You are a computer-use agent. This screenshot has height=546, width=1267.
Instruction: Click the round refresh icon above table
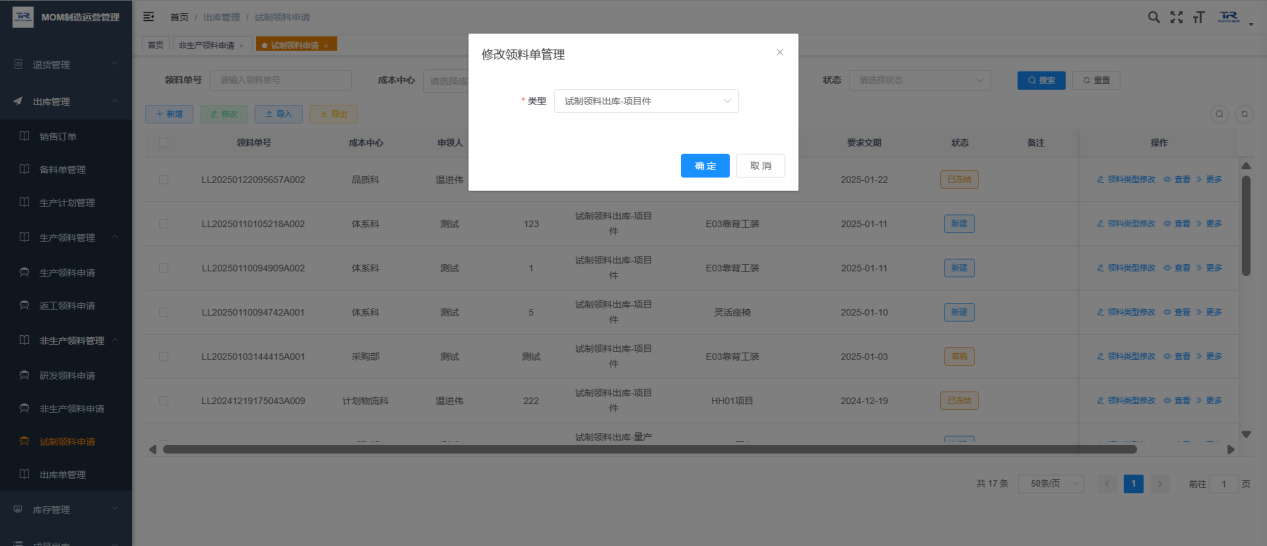[1244, 114]
